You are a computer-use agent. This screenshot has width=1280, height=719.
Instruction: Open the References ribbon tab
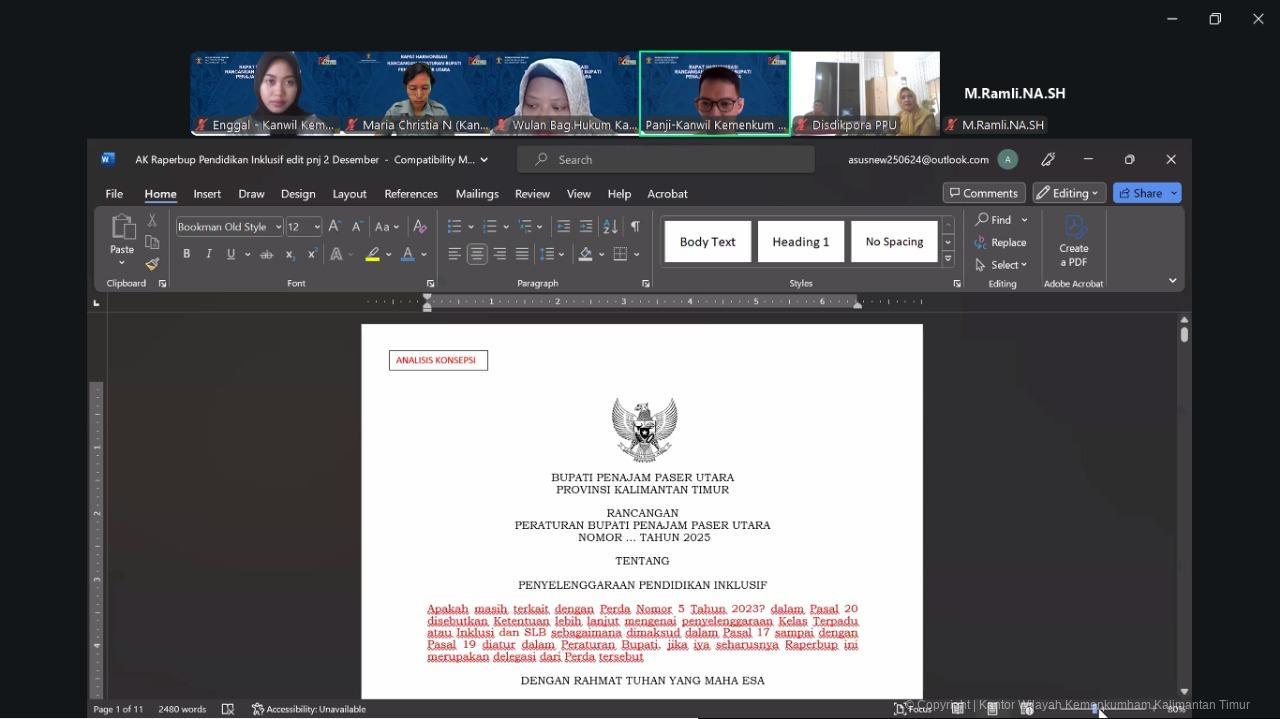point(411,194)
